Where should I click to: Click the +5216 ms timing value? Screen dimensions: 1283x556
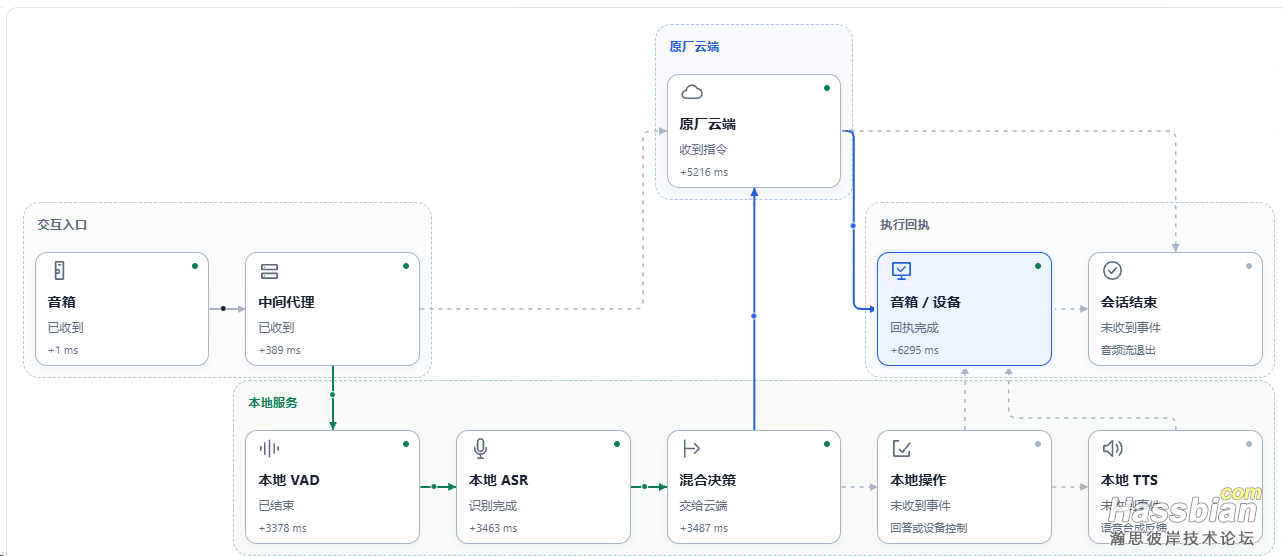704,172
